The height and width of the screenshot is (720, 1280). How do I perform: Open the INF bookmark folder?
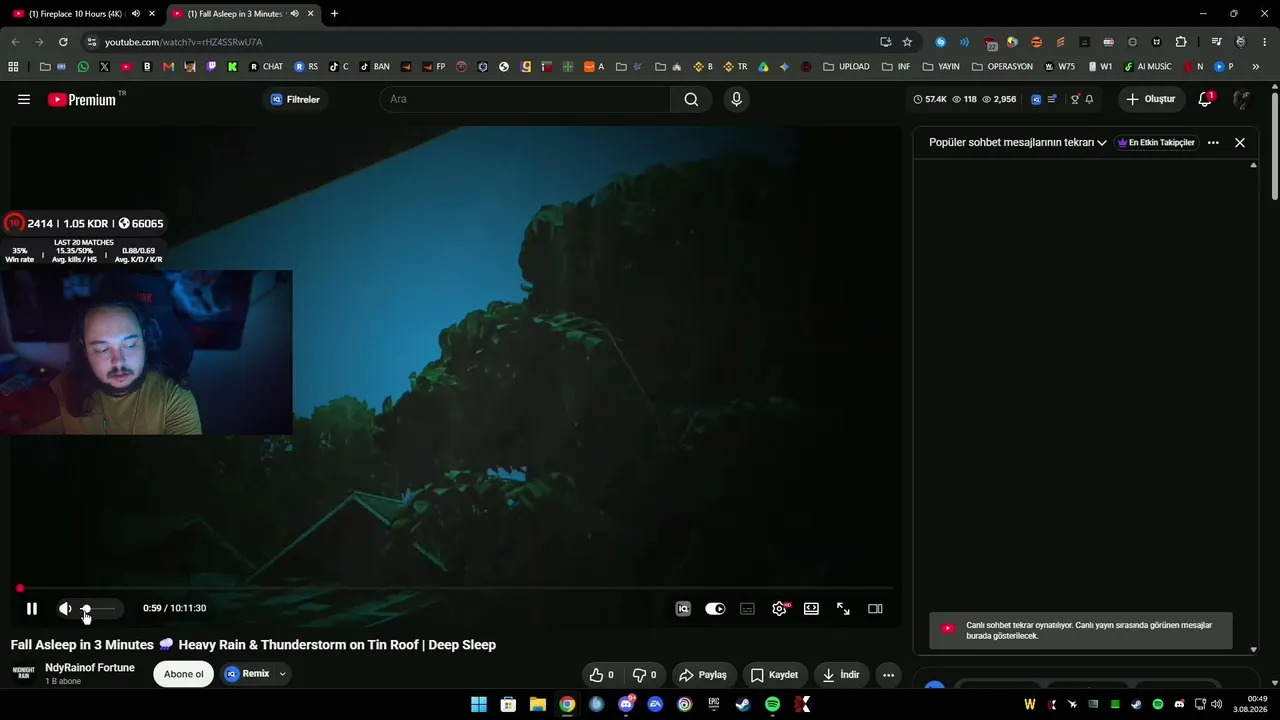pyautogui.click(x=895, y=67)
